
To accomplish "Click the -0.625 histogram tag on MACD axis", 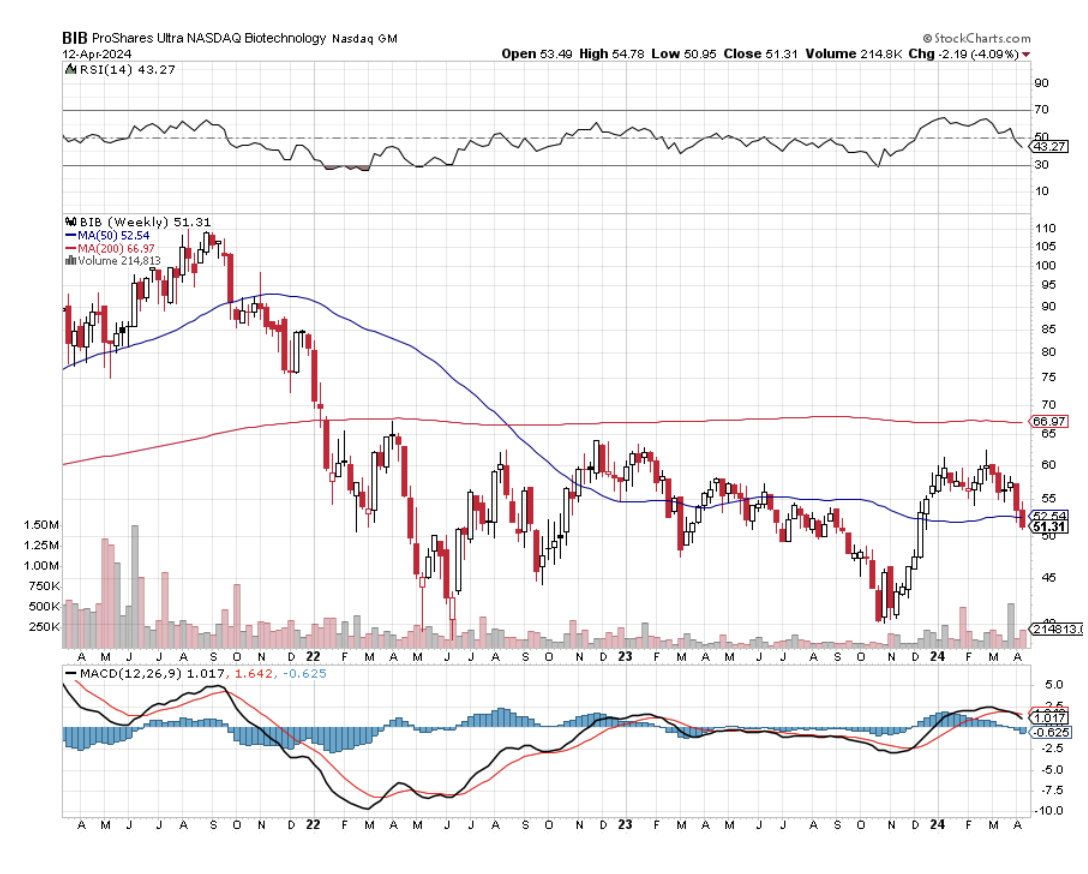I will (1052, 732).
